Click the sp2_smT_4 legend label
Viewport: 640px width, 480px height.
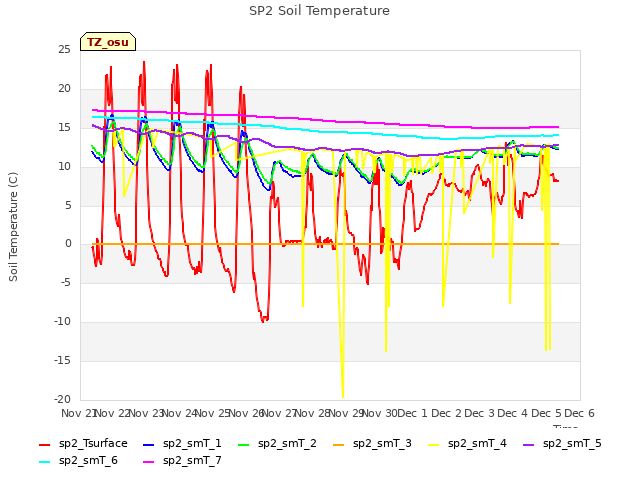(x=477, y=443)
